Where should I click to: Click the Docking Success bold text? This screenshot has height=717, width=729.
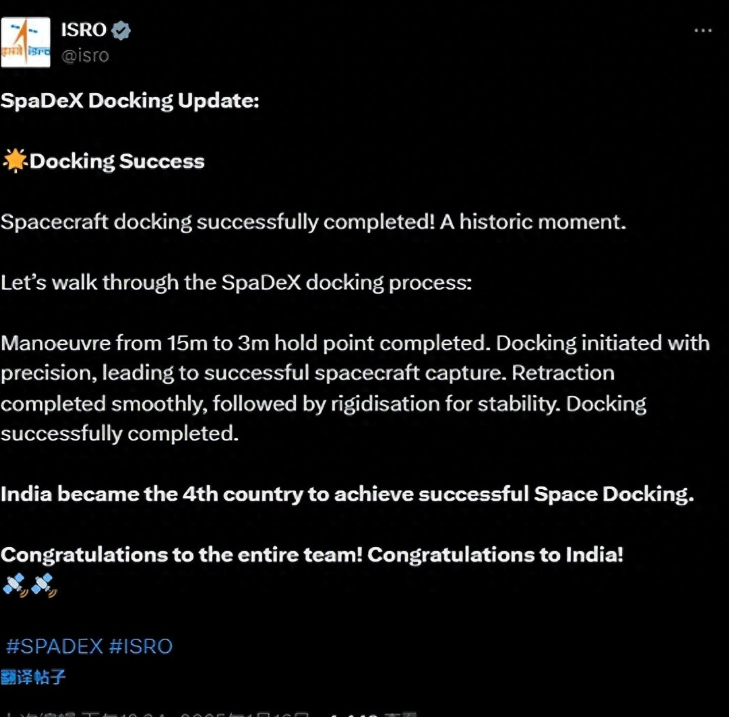pyautogui.click(x=117, y=161)
